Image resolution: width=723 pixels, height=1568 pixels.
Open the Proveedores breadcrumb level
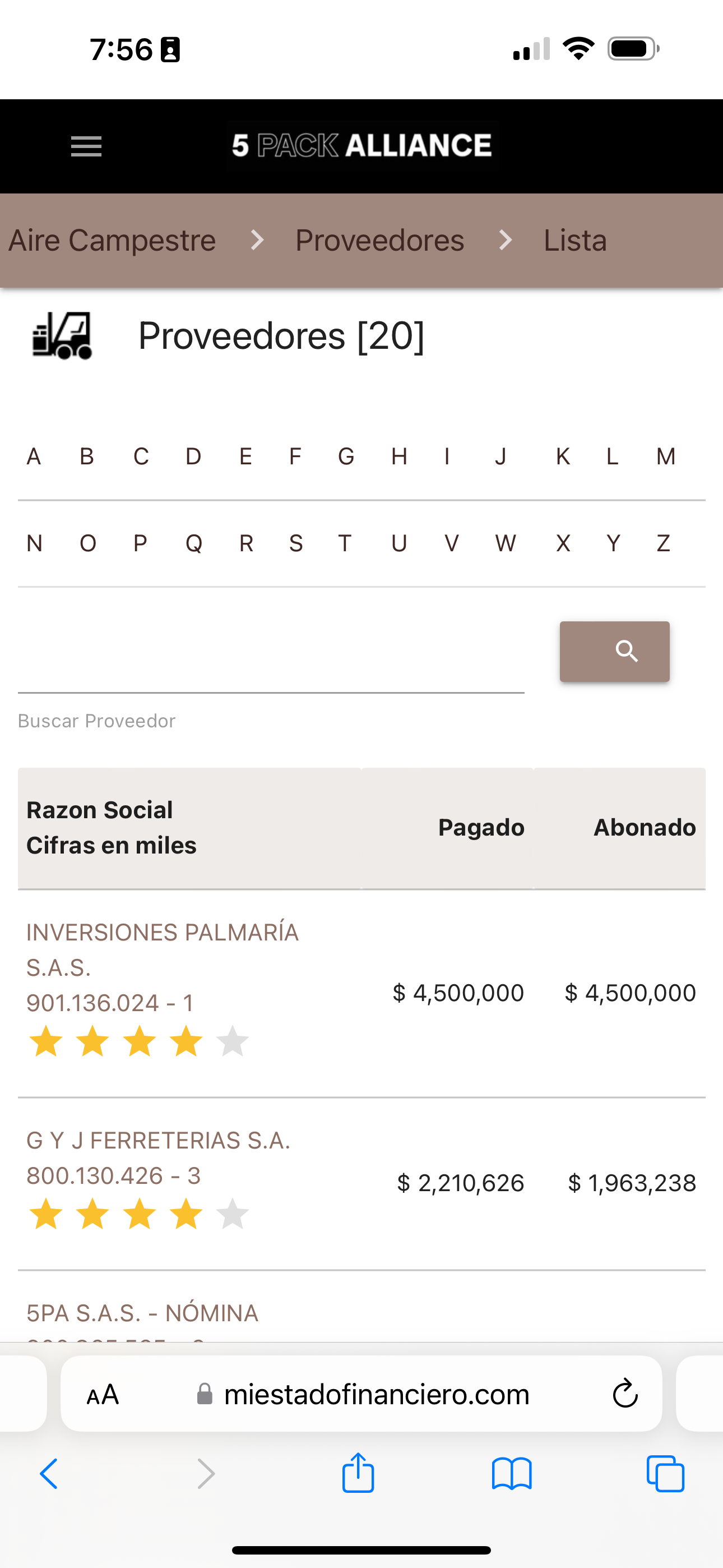[x=379, y=241]
